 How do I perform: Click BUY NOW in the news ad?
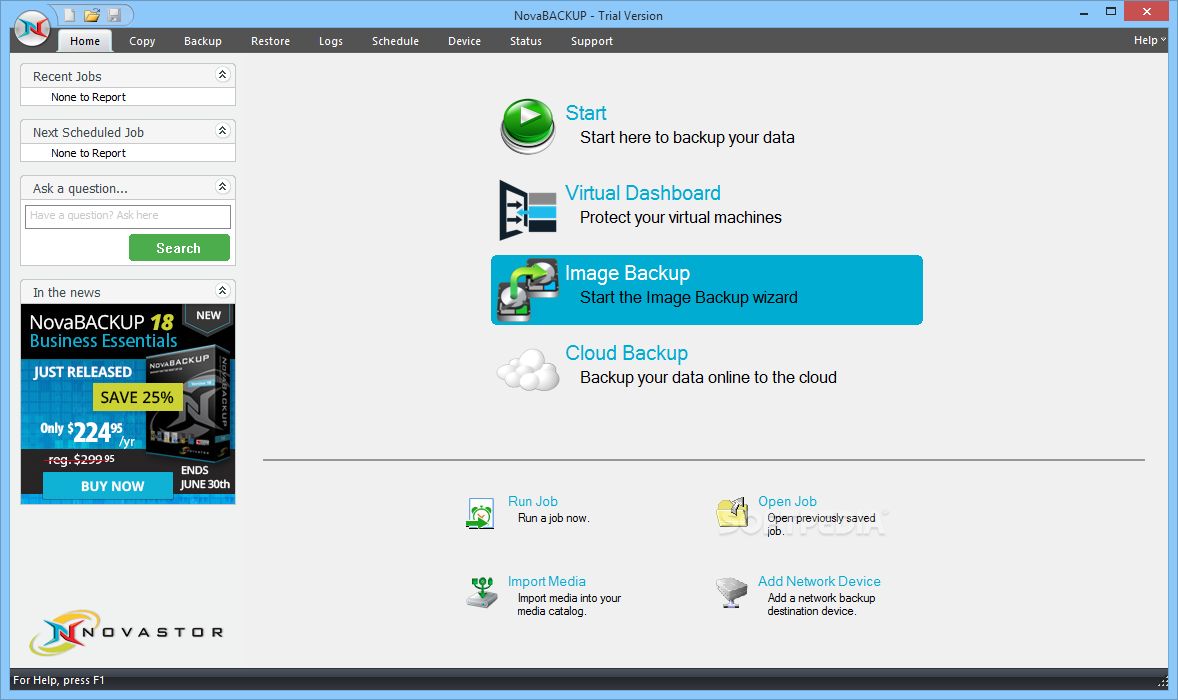107,486
